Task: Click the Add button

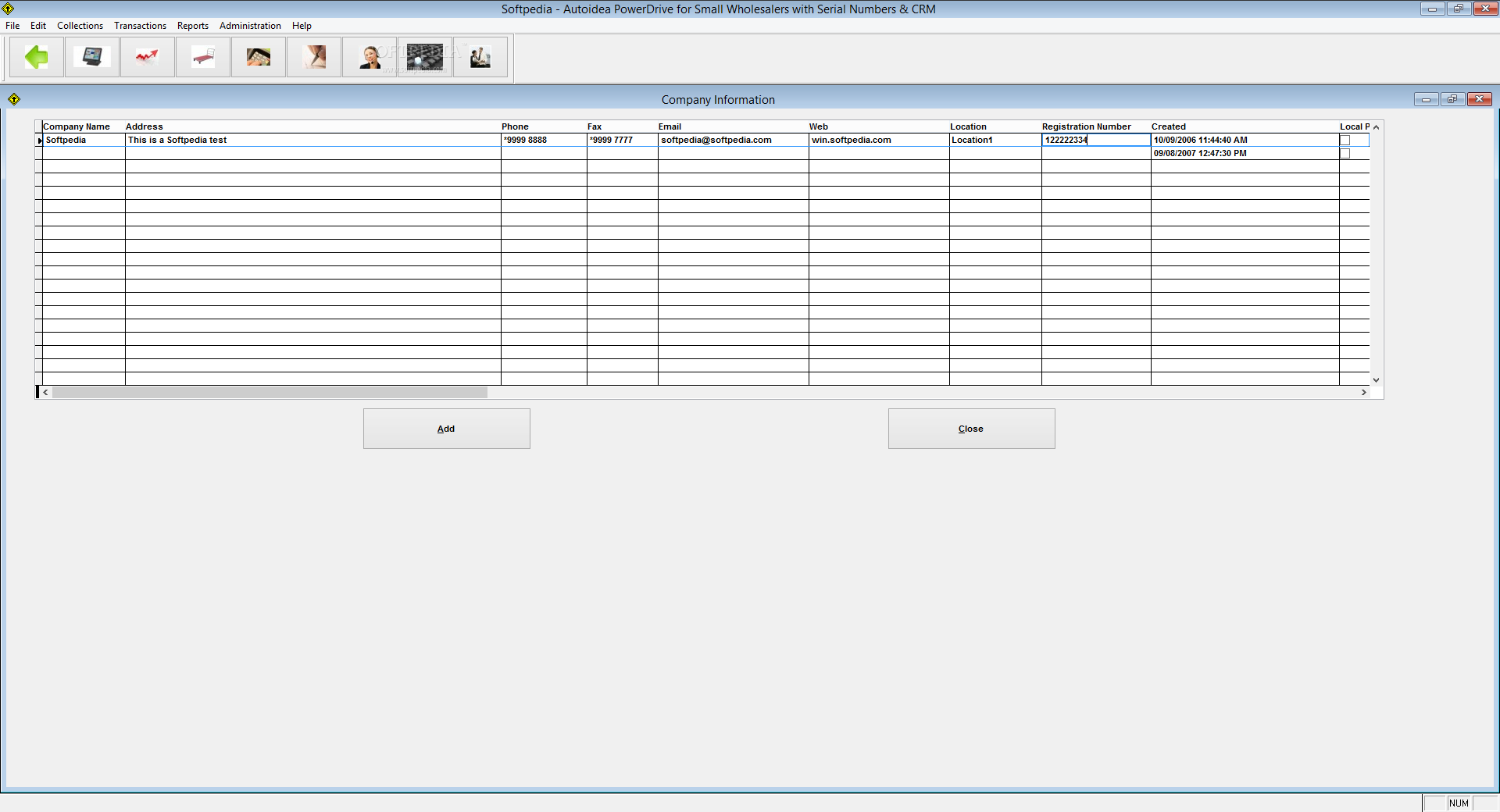Action: tap(446, 429)
